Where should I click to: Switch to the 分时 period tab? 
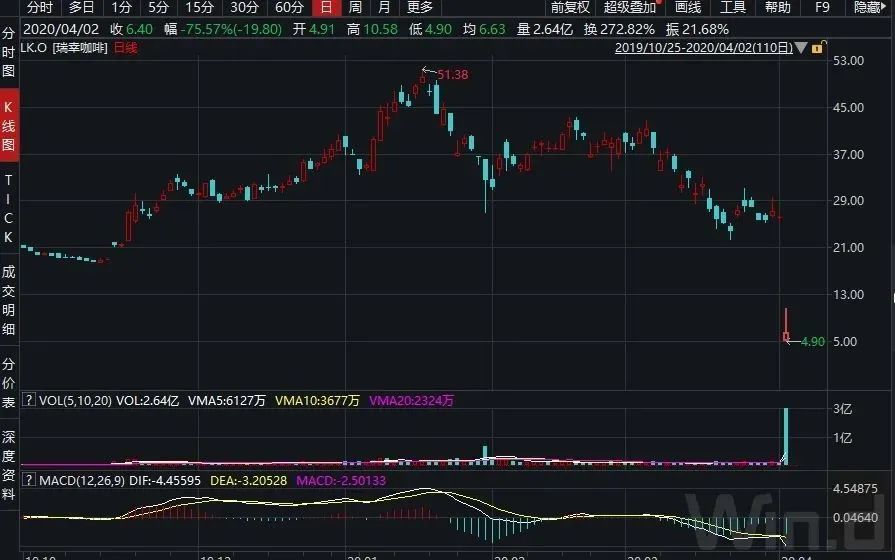pyautogui.click(x=40, y=7)
